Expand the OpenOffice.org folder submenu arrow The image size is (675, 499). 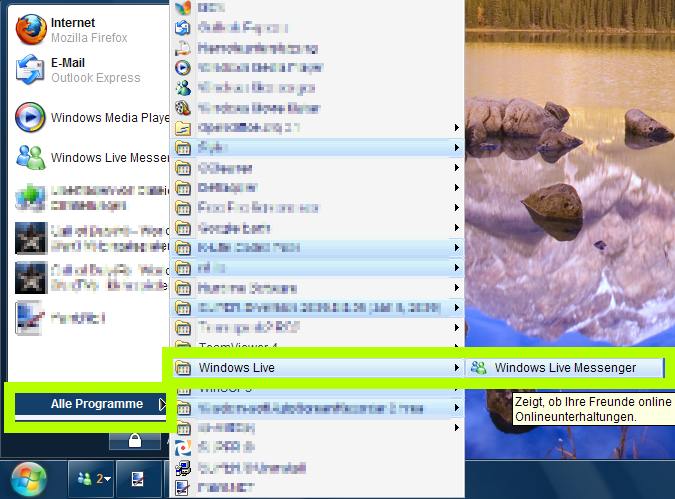pyautogui.click(x=457, y=128)
